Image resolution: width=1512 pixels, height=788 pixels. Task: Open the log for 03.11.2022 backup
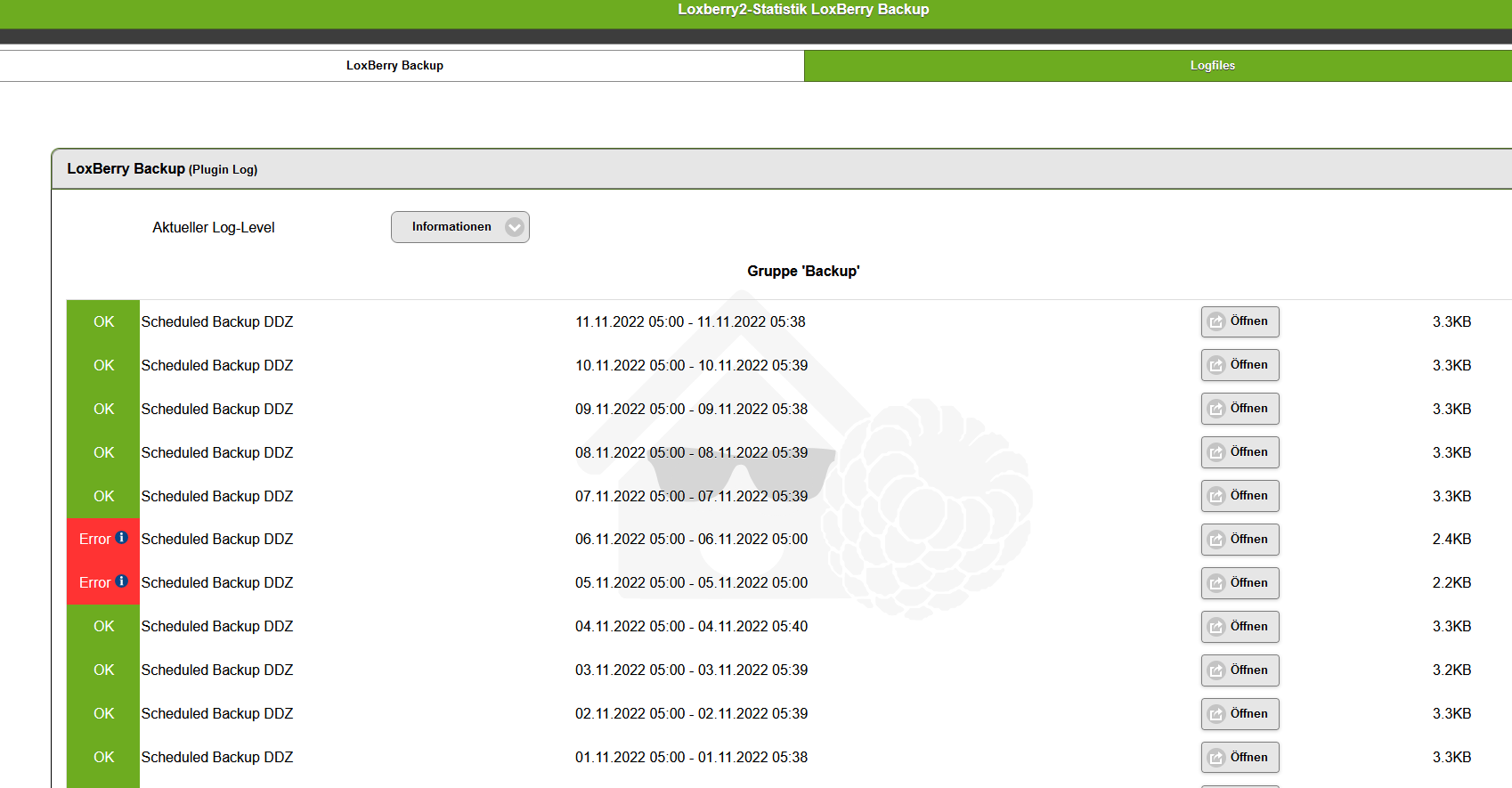pos(1240,670)
